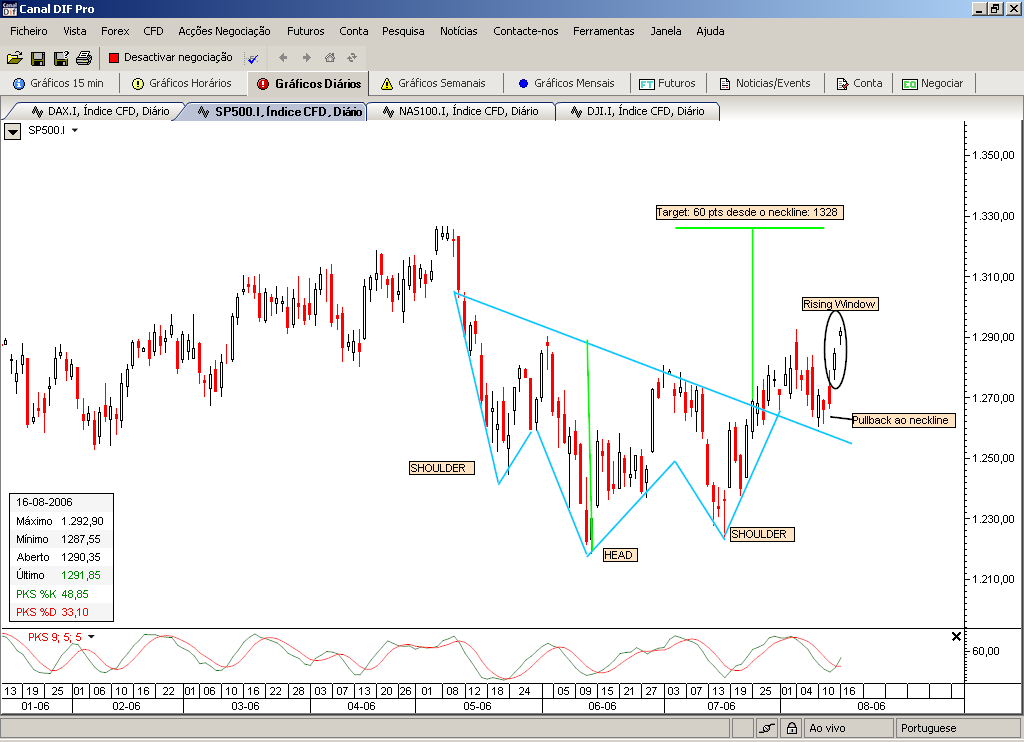Select DAX.I Índice CFD Diário chart tab
The image size is (1026, 742).
coord(100,111)
